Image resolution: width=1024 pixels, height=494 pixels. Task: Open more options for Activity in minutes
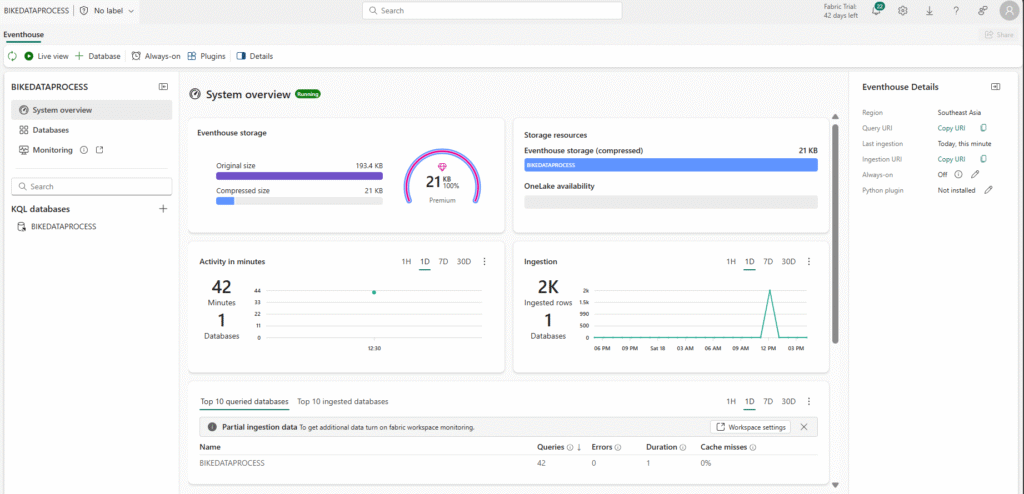485,261
